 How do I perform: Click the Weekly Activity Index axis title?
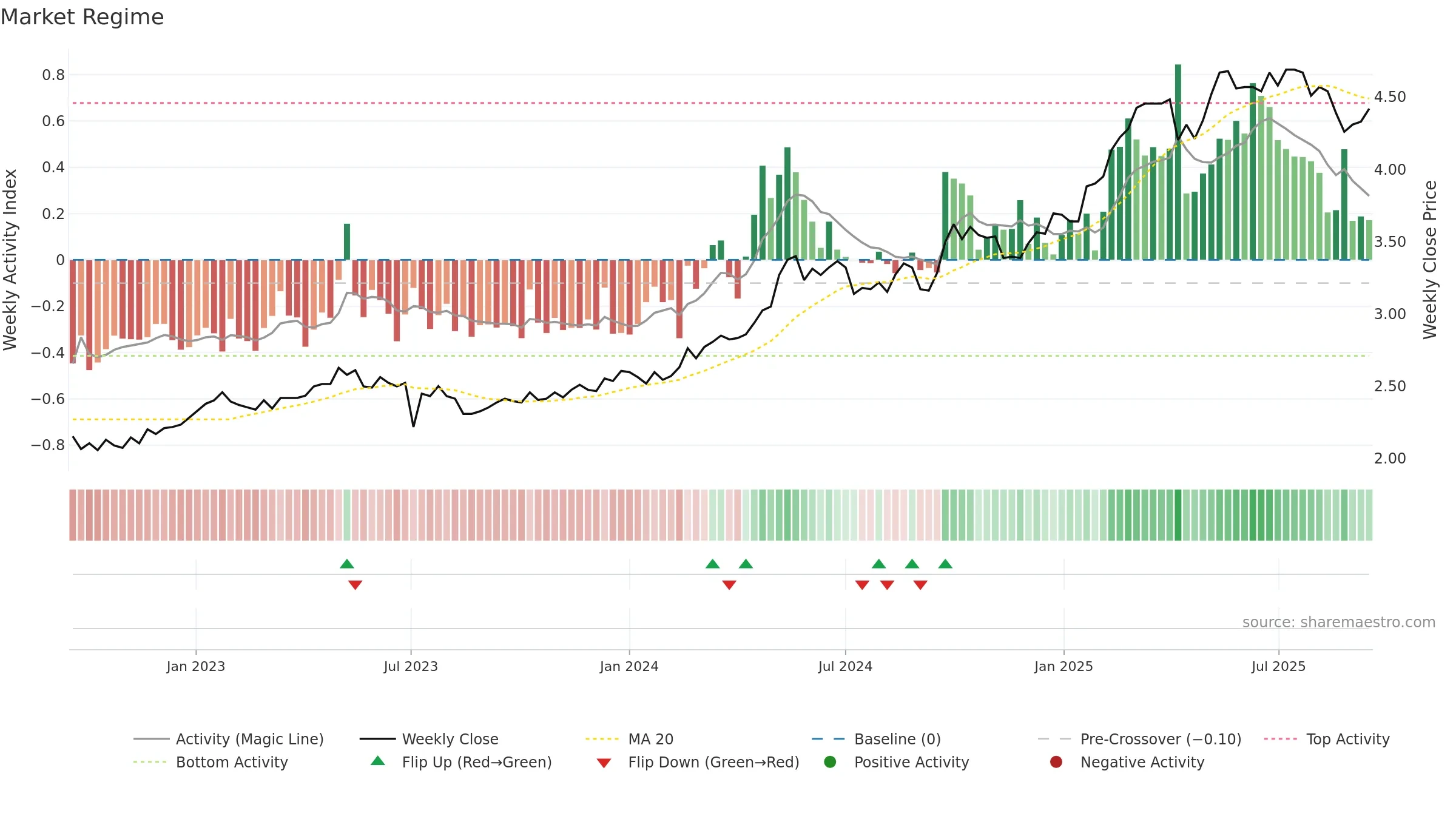pos(10,260)
